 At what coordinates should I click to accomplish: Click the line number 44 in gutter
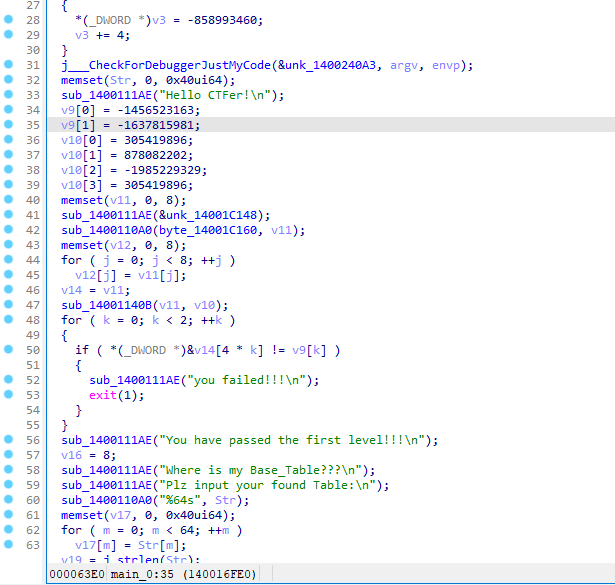pyautogui.click(x=32, y=260)
